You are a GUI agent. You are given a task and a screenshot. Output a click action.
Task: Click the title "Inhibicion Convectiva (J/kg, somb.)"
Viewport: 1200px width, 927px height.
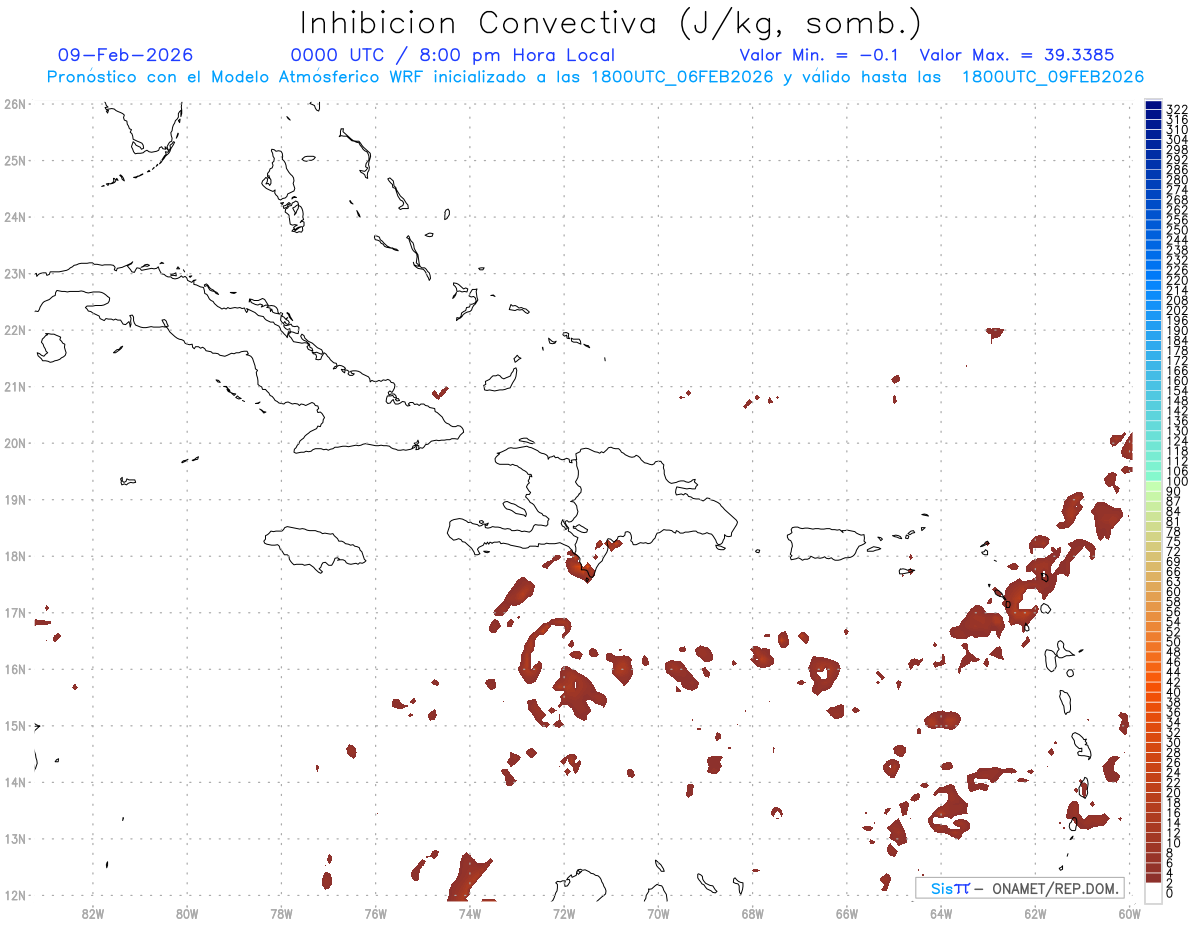point(611,23)
